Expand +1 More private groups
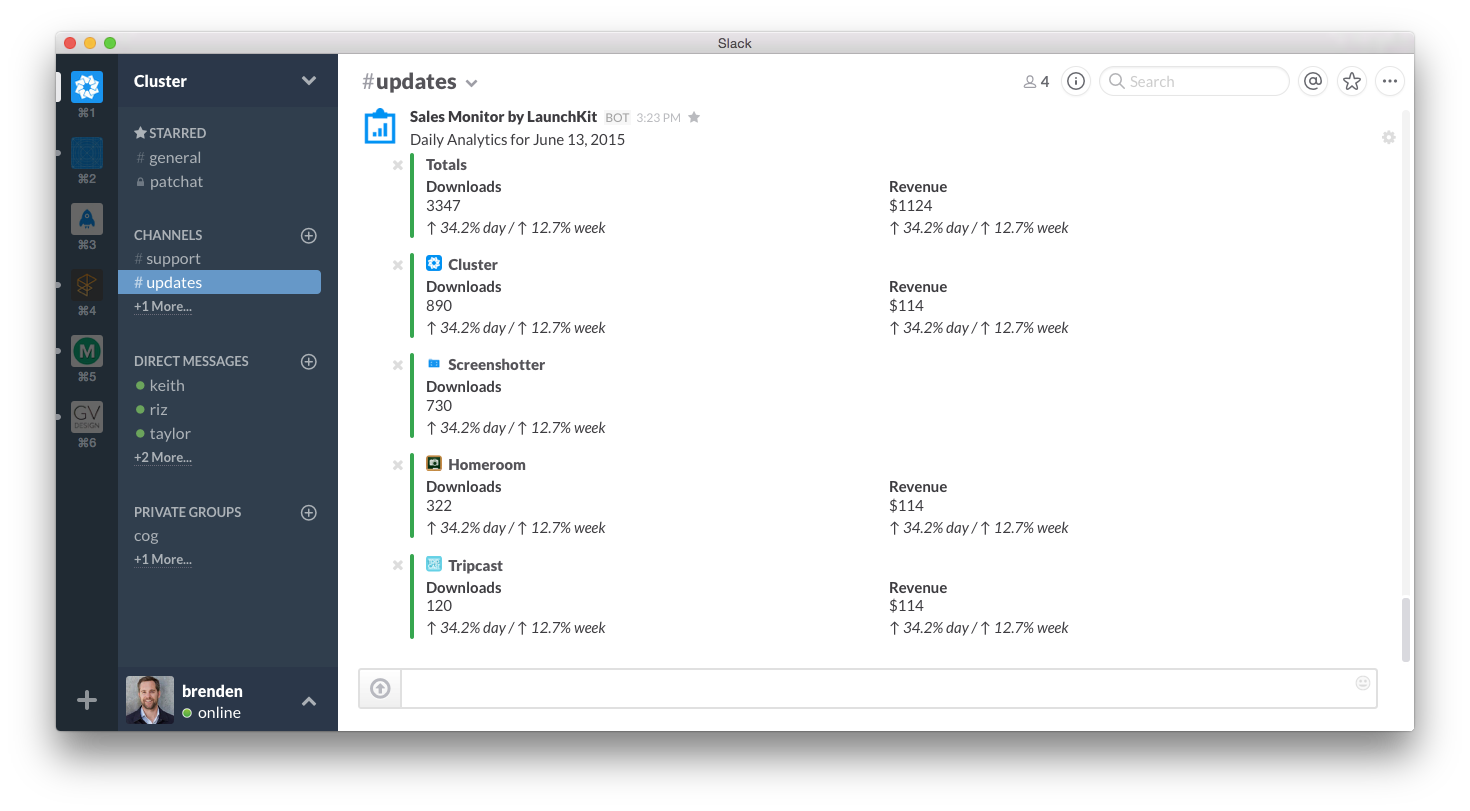Image resolution: width=1470 pixels, height=811 pixels. 163,559
